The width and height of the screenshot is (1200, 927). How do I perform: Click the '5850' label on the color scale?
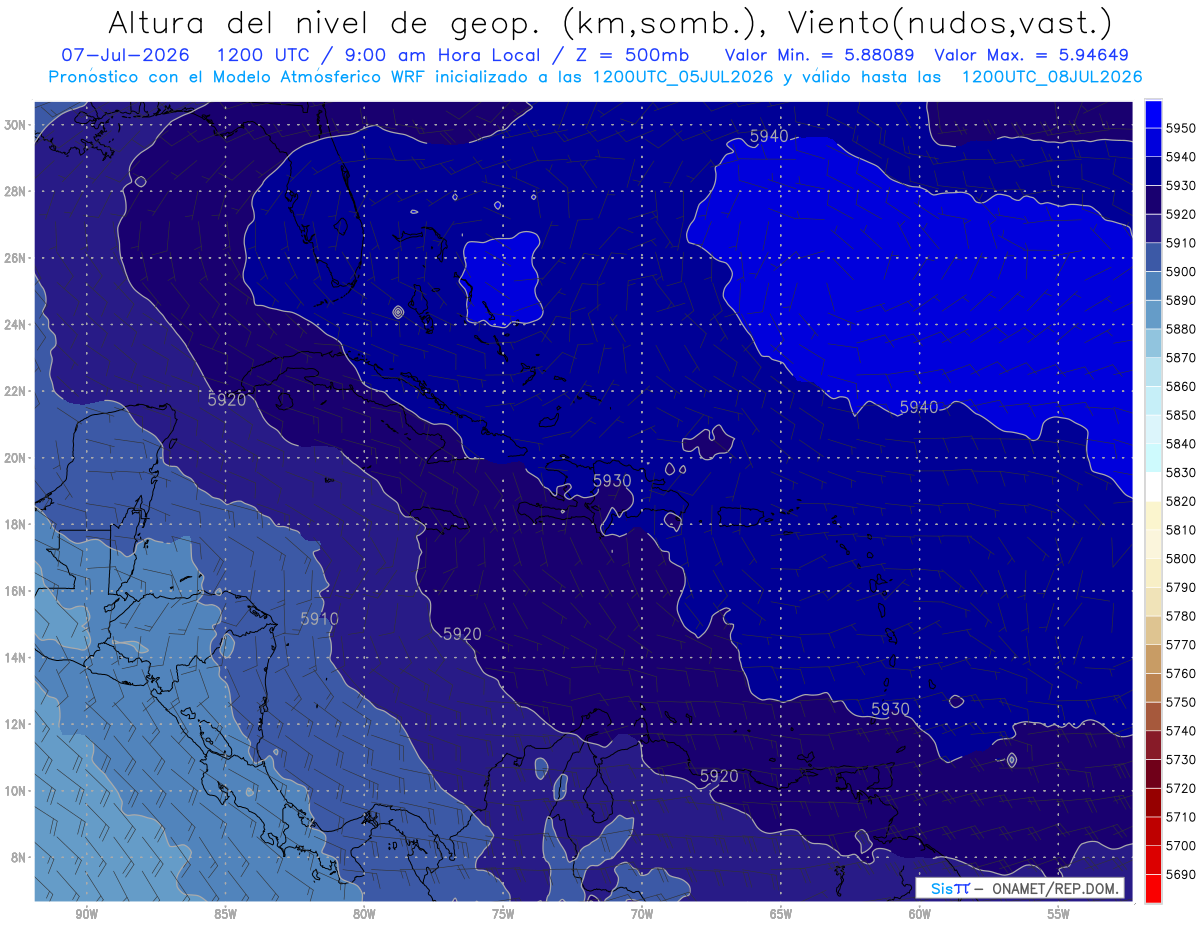pyautogui.click(x=1181, y=415)
